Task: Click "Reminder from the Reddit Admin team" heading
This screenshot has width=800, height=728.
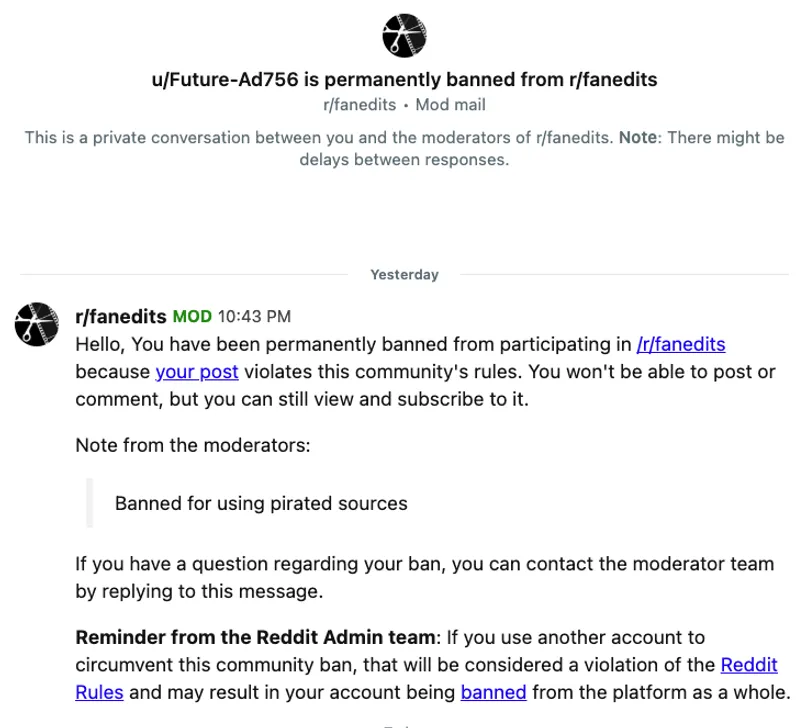Action: 256,637
